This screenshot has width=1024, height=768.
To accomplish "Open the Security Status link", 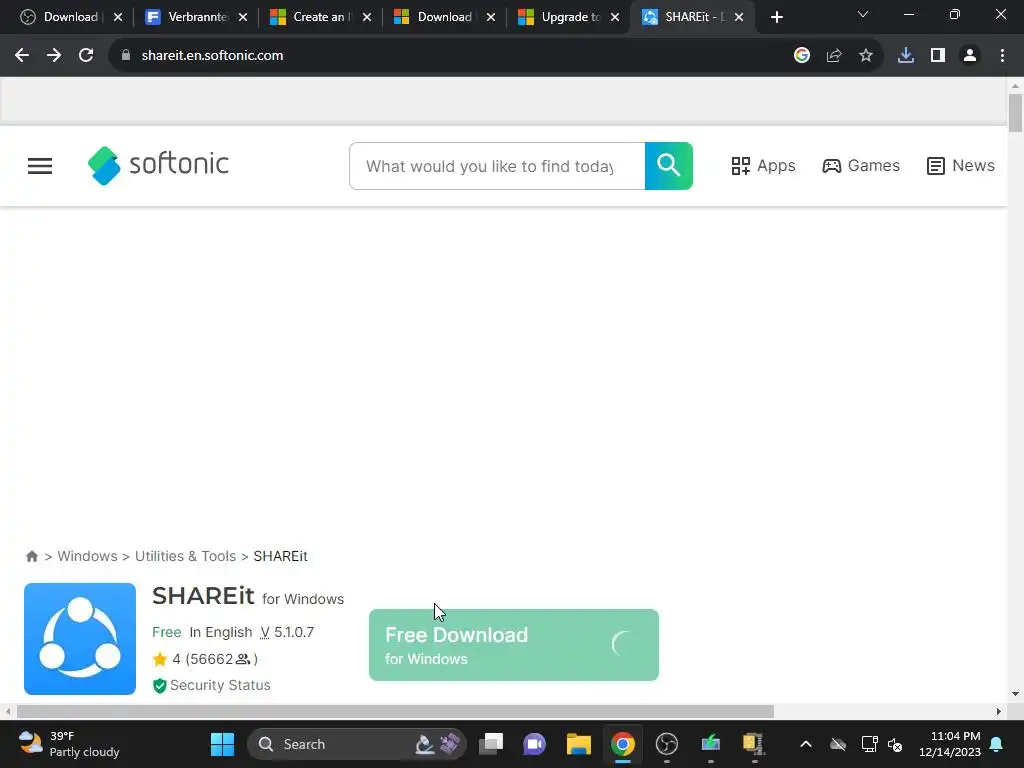I will coord(212,685).
